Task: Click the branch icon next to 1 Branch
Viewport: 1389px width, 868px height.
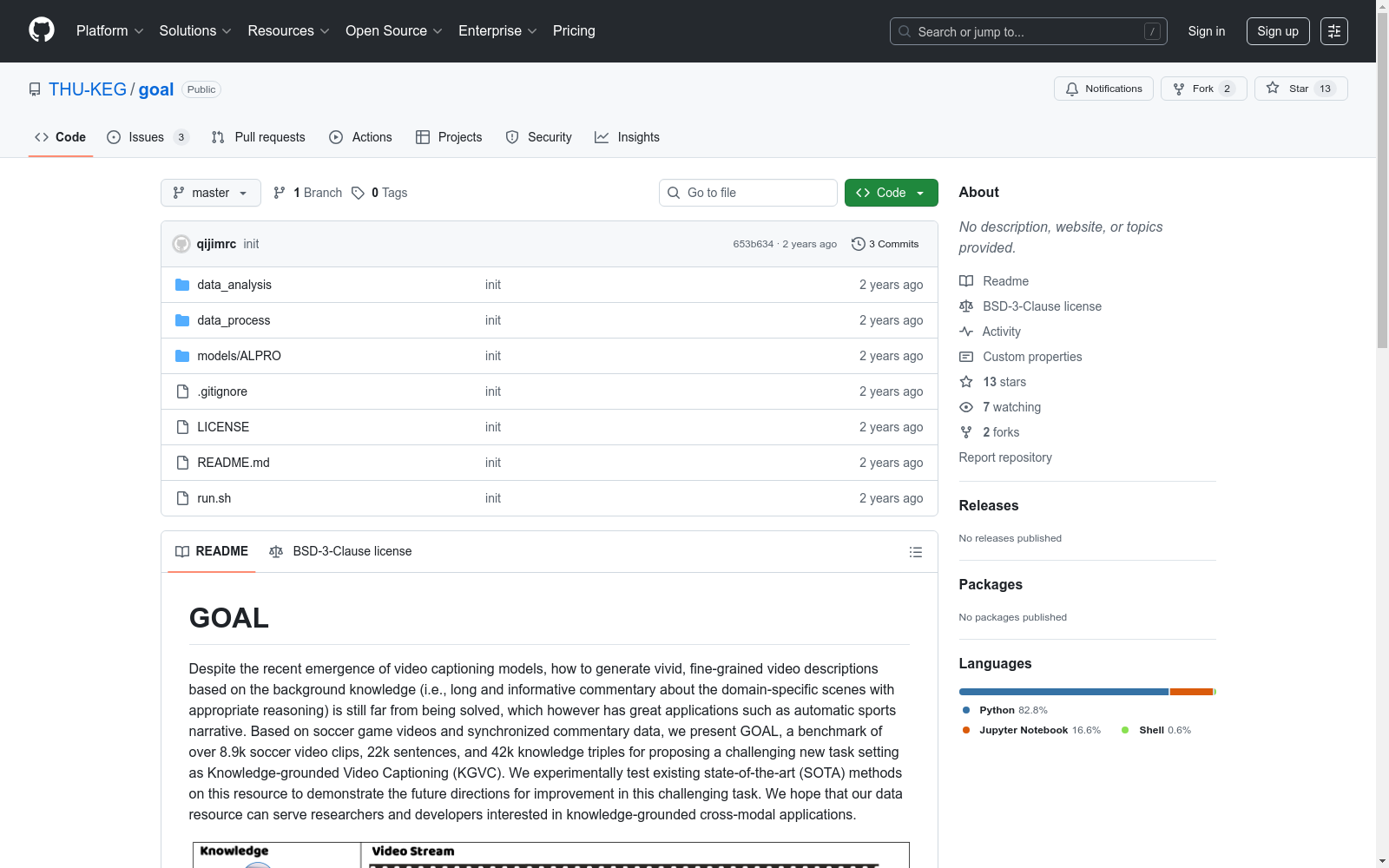Action: point(280,193)
